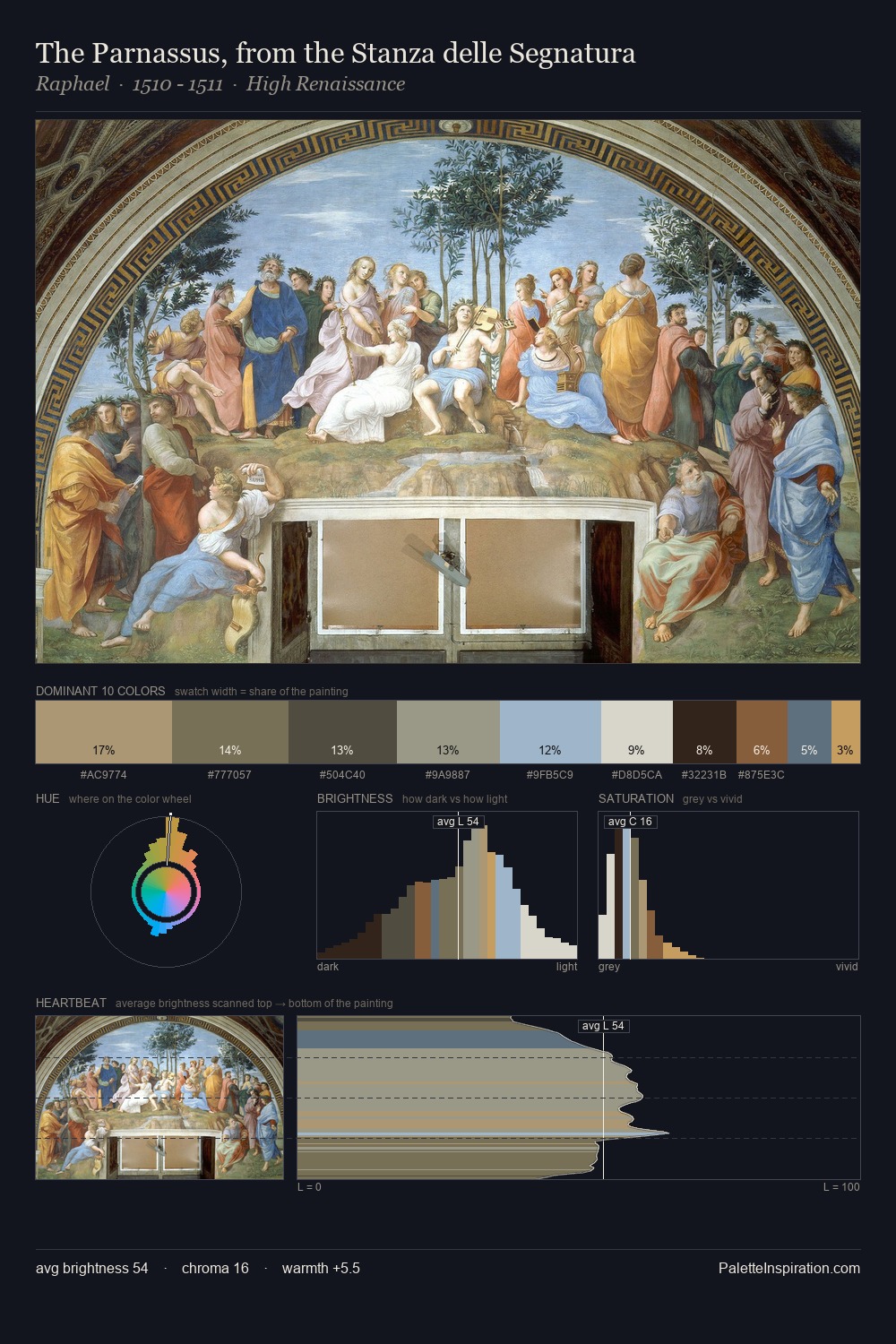
Task: Click 'avg brightness 54' in the footer
Action: click(92, 1268)
